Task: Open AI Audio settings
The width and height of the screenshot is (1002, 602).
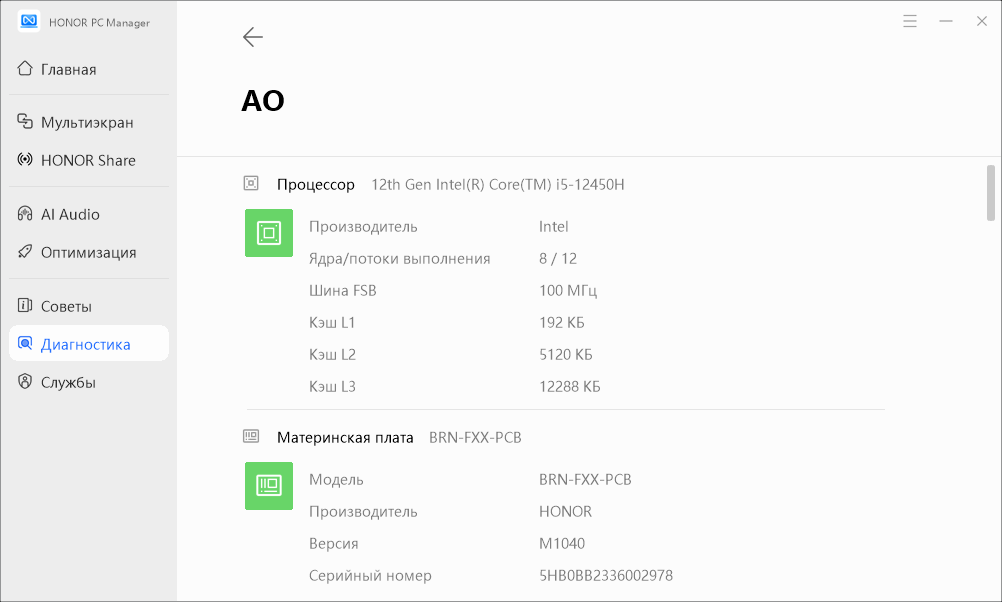Action: tap(70, 214)
